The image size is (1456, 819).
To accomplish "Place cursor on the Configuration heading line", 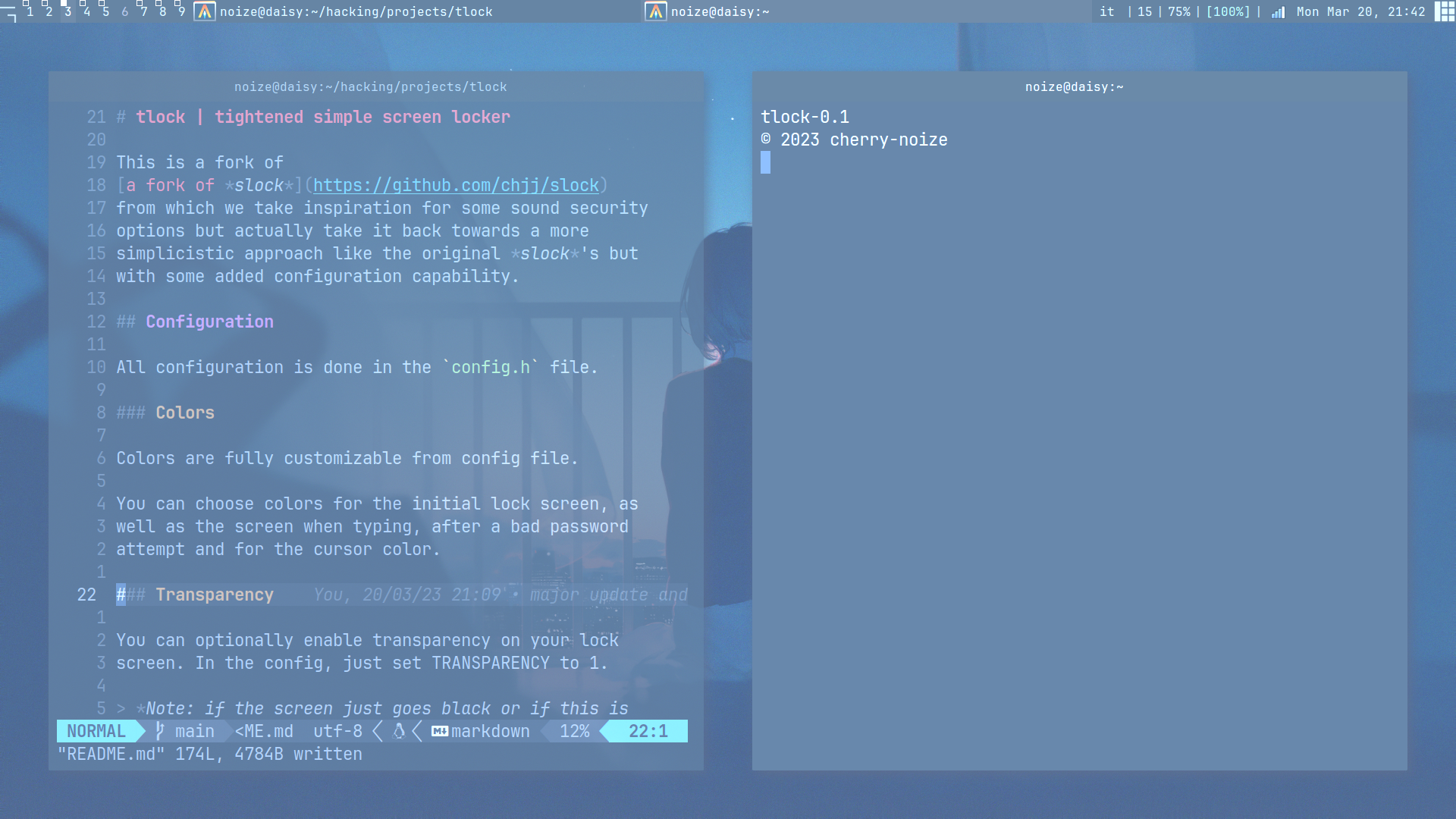I will pos(209,322).
